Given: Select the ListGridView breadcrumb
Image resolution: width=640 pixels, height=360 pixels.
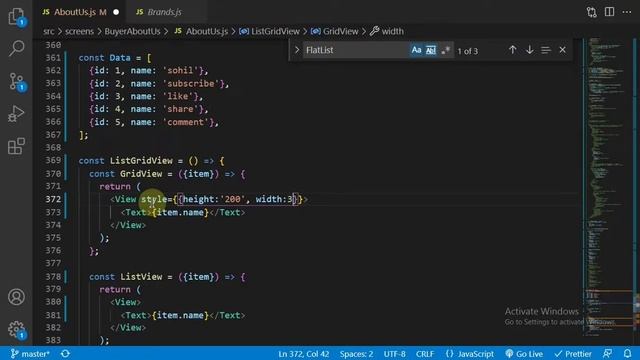Looking at the screenshot, I should point(269,31).
